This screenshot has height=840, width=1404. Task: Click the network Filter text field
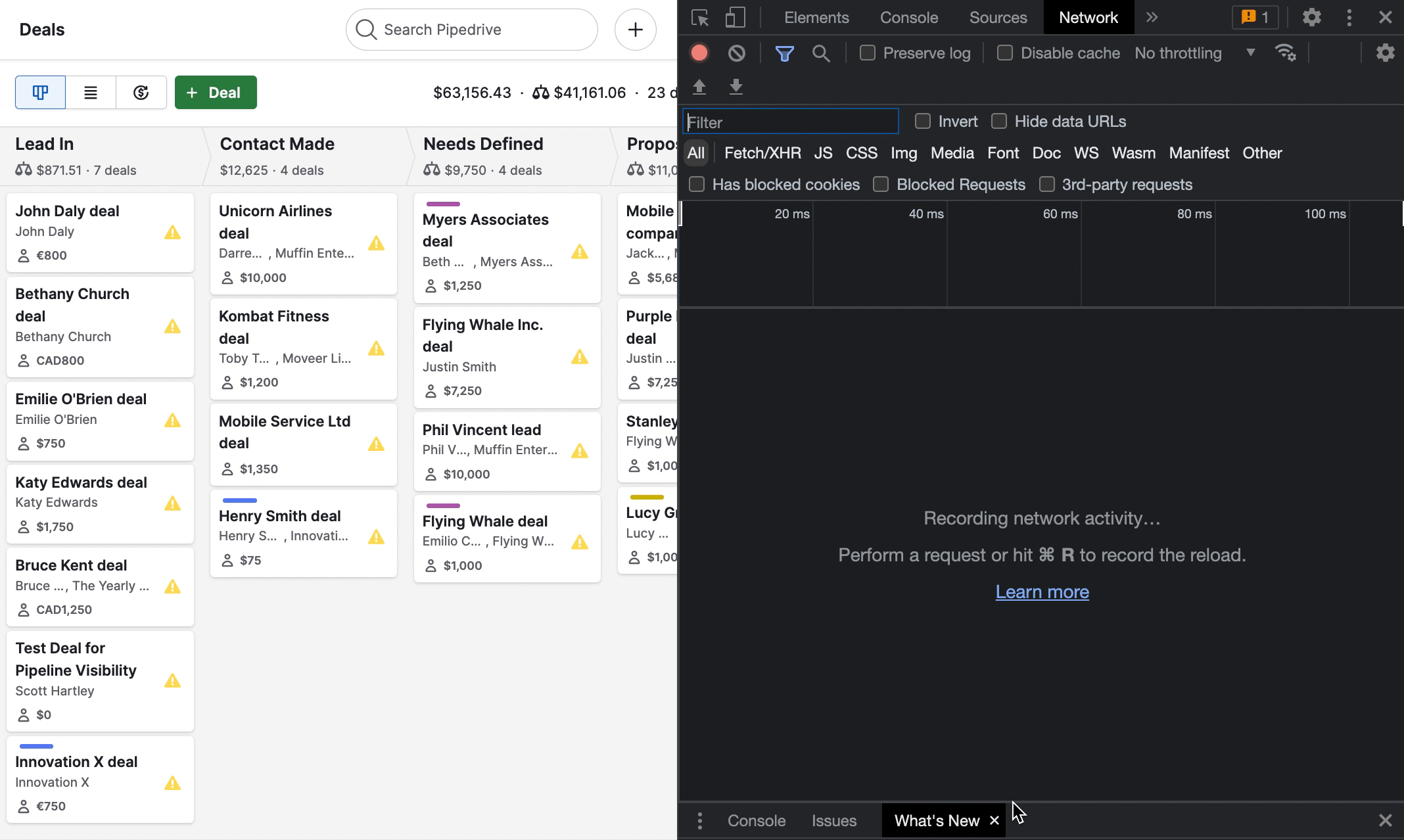click(x=791, y=122)
